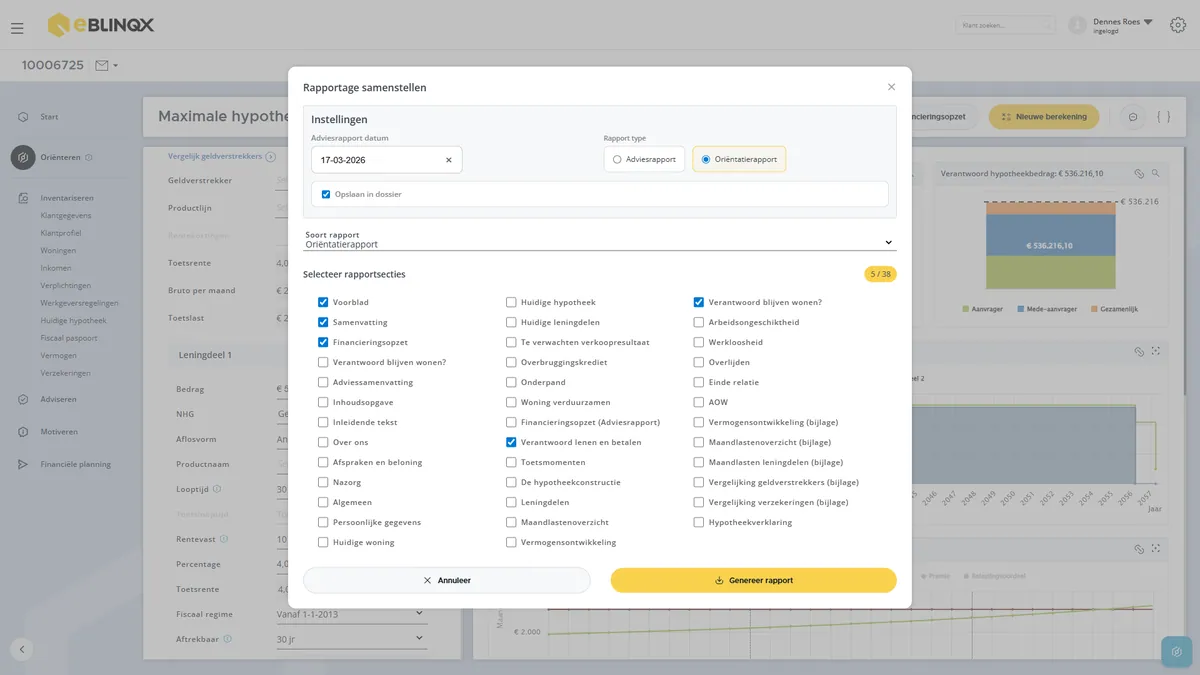
Task: Go to Woningen in the sidebar
Action: (x=58, y=250)
